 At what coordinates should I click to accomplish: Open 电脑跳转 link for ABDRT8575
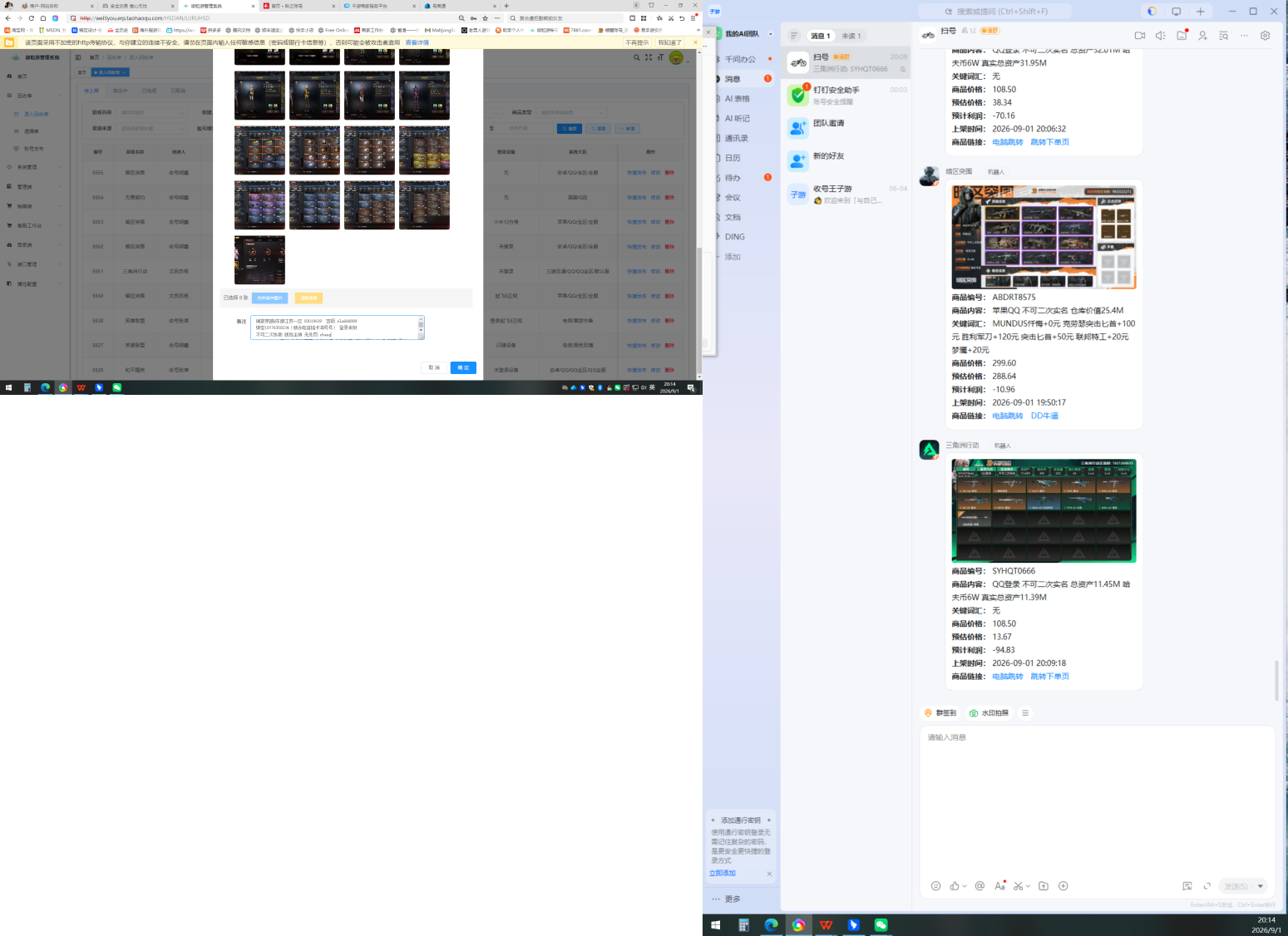[1008, 416]
